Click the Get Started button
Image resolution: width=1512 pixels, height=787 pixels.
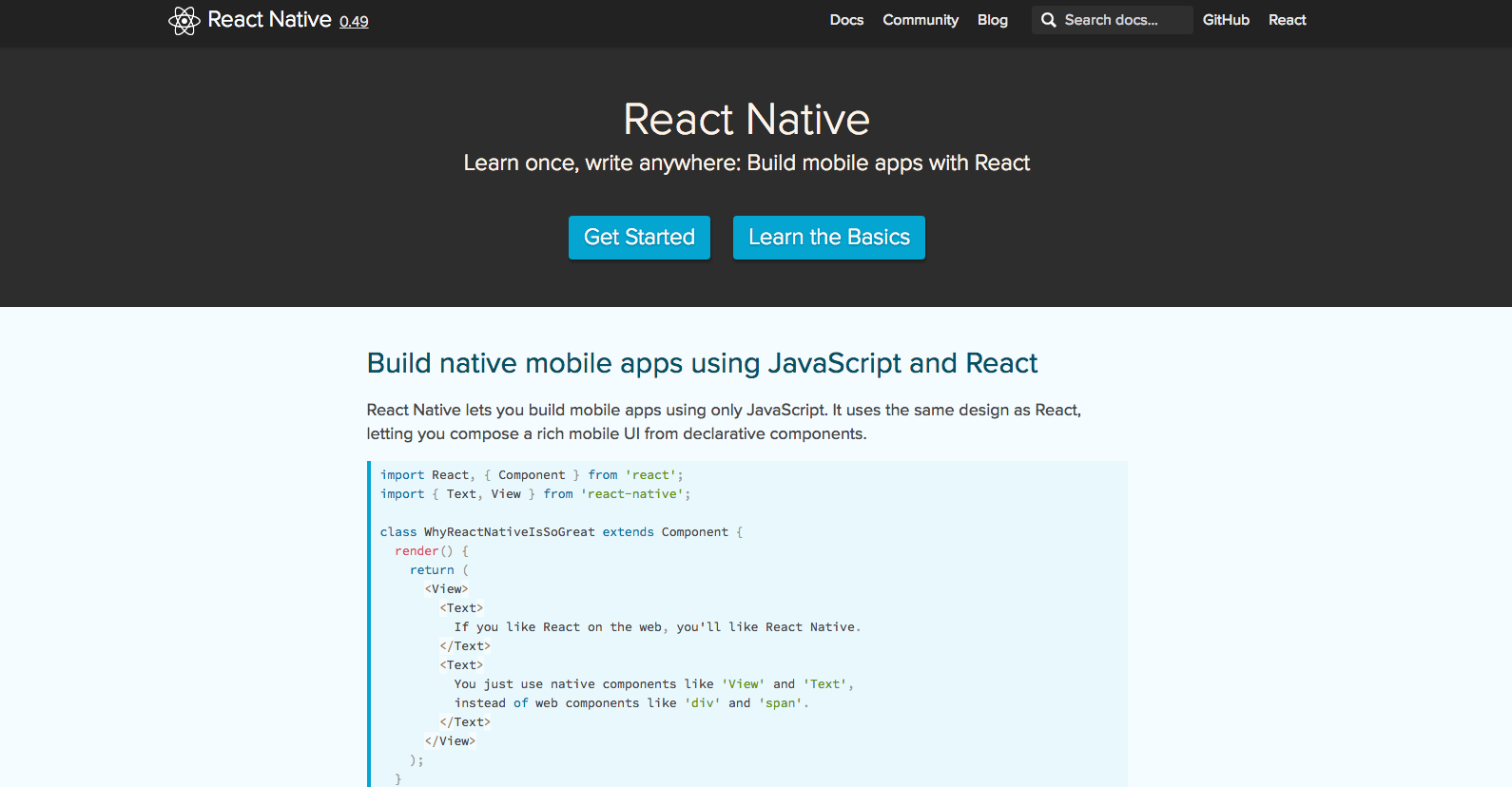tap(639, 238)
